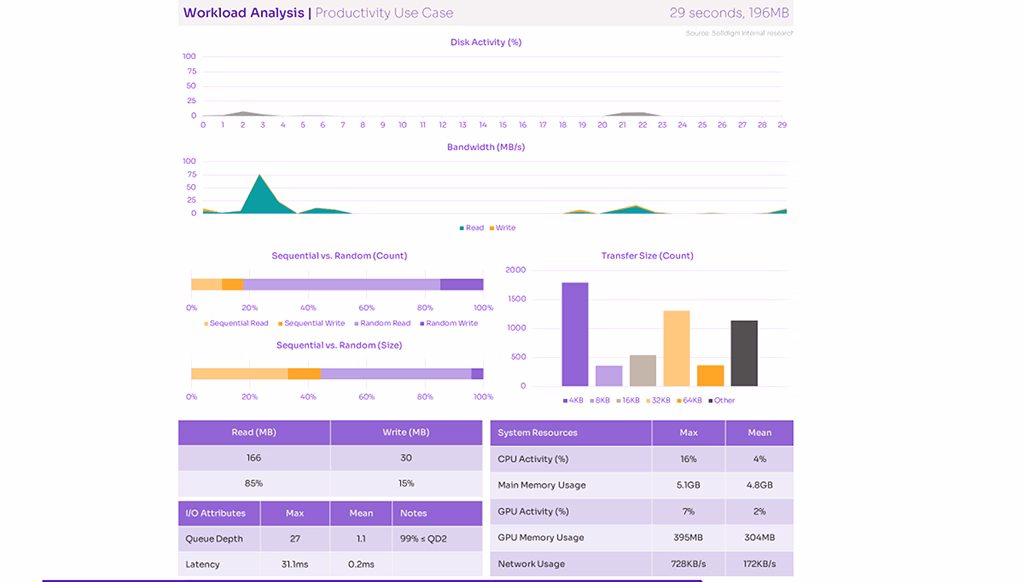The height and width of the screenshot is (582, 1024).
Task: Select Queue Depth max value 27
Action: 295,539
